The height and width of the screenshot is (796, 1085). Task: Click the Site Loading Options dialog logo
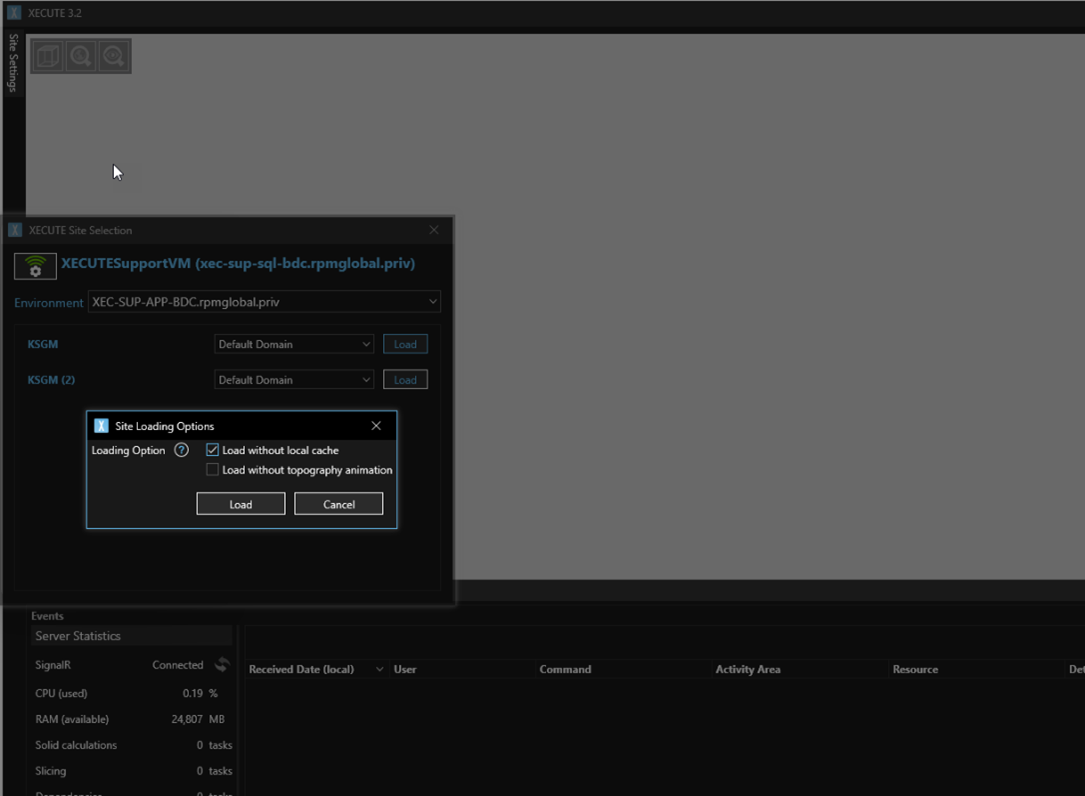pos(101,426)
